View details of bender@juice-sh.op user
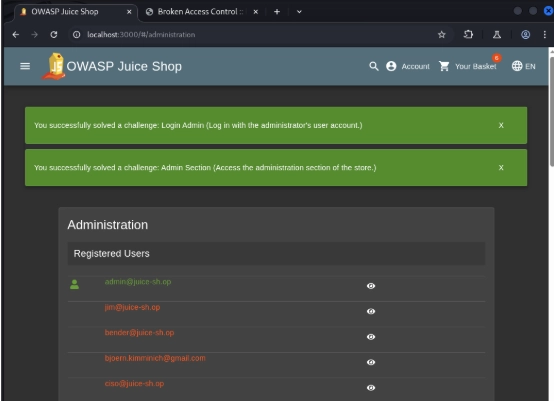The height and width of the screenshot is (401, 554). tap(371, 337)
